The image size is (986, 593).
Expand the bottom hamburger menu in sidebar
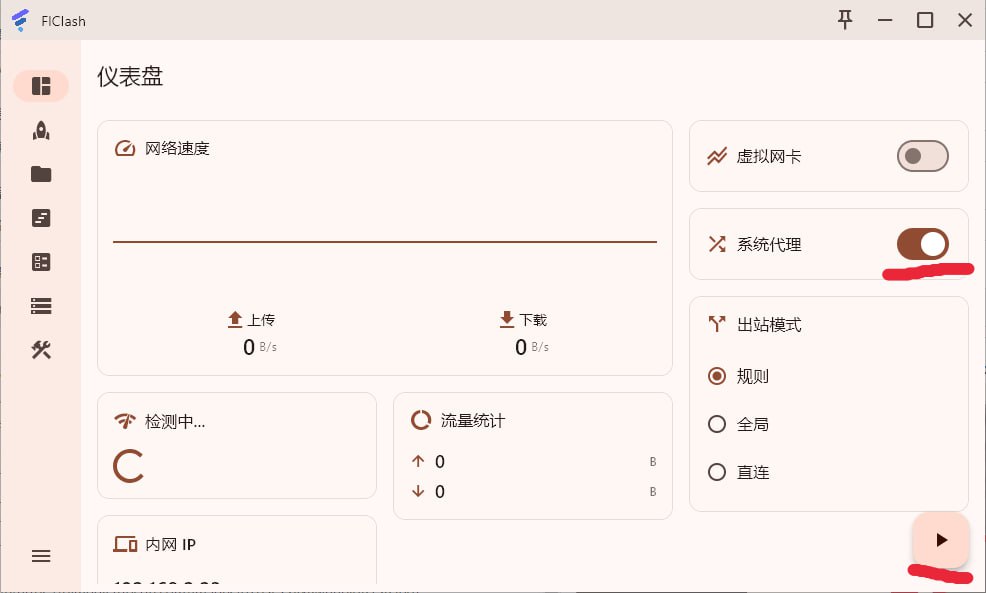[x=41, y=556]
